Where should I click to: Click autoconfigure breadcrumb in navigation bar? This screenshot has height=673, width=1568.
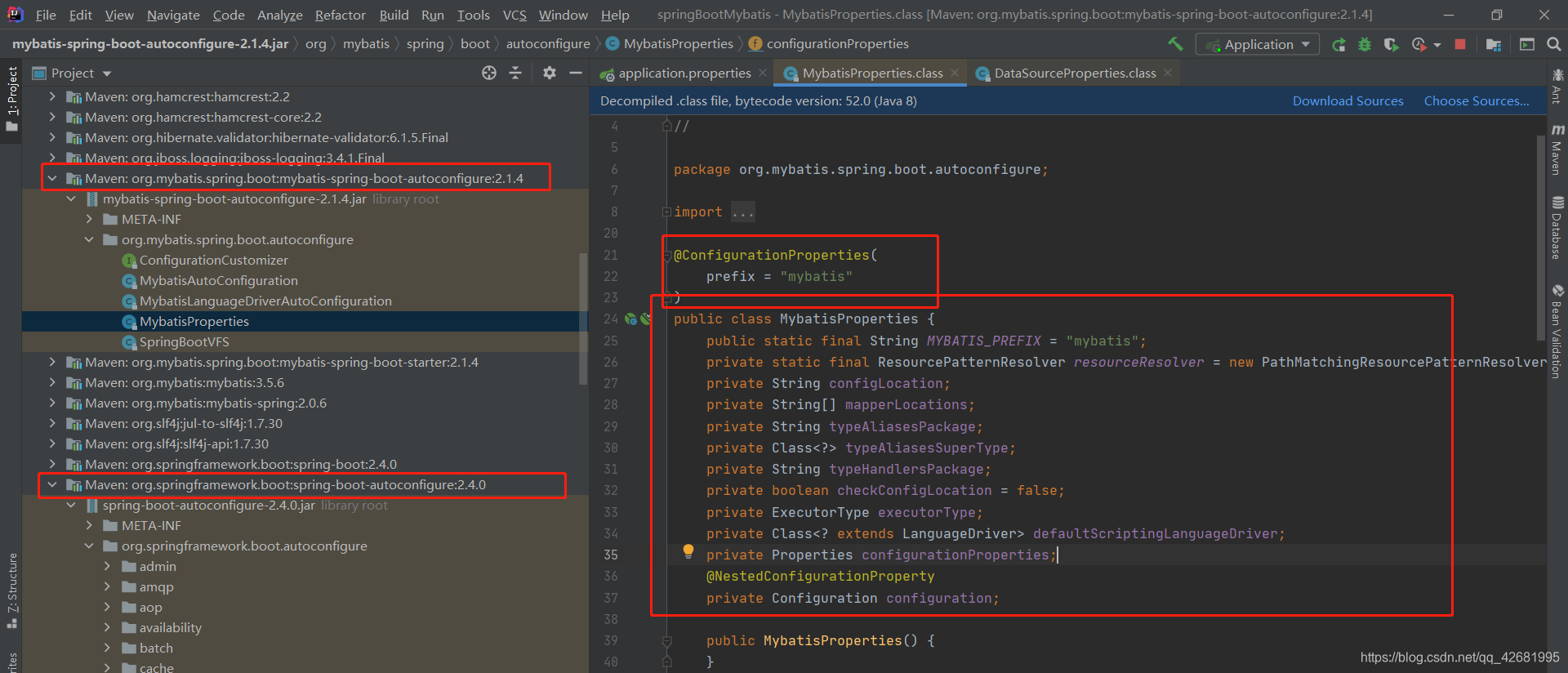(548, 44)
